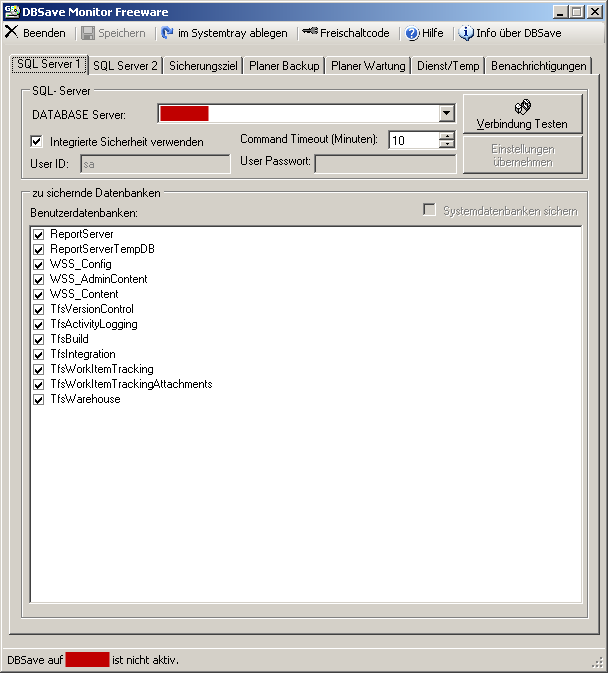
Task: Click the Speichern floppy disk icon
Action: pos(88,33)
